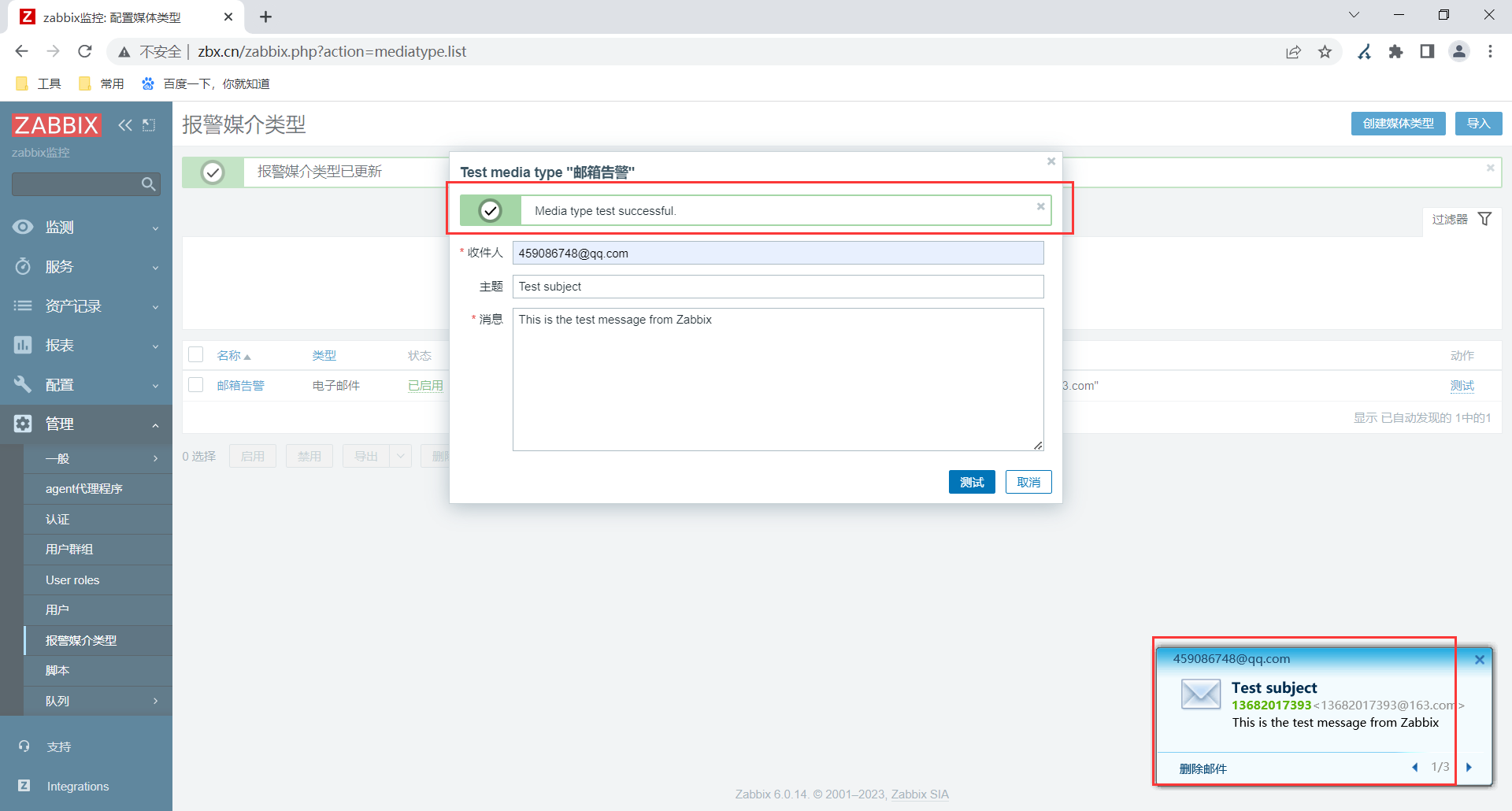Viewport: 1512px width, 811px height.
Task: Expand the 资产记录 menu section
Action: pos(86,306)
